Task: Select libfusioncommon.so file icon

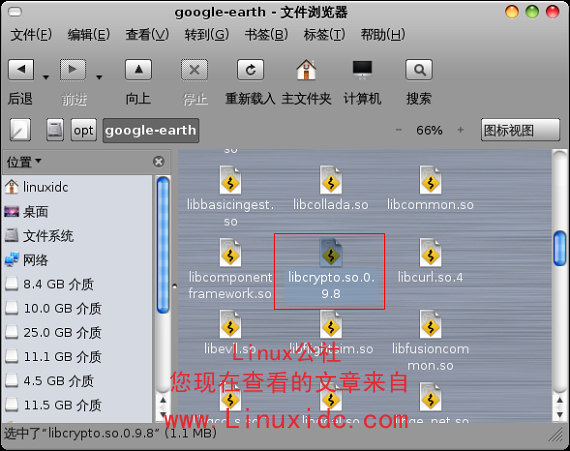Action: pos(430,325)
